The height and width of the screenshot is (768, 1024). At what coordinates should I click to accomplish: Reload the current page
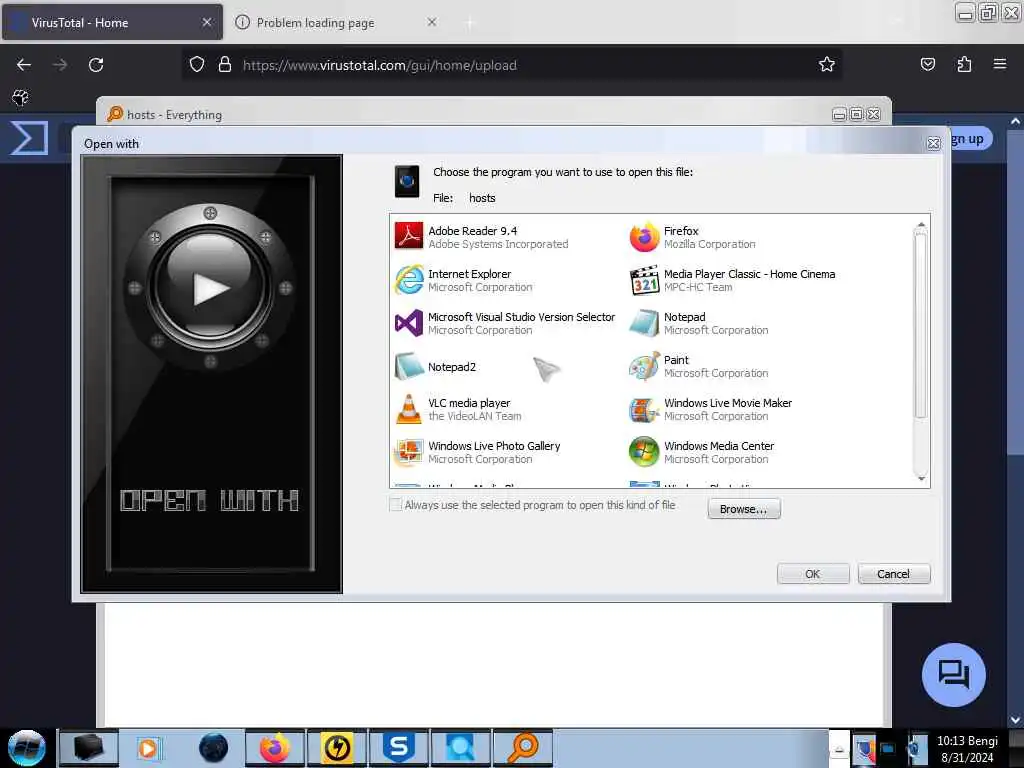[x=96, y=65]
